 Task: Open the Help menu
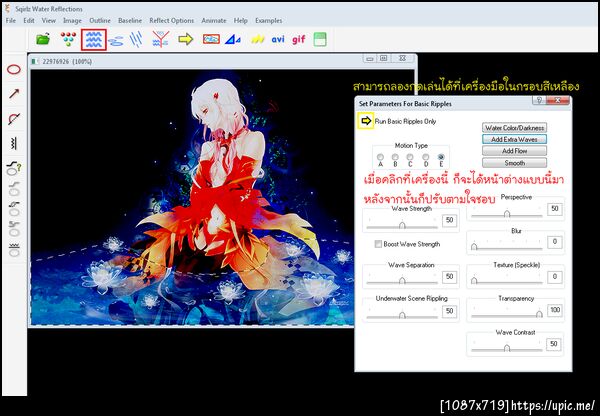[240, 21]
